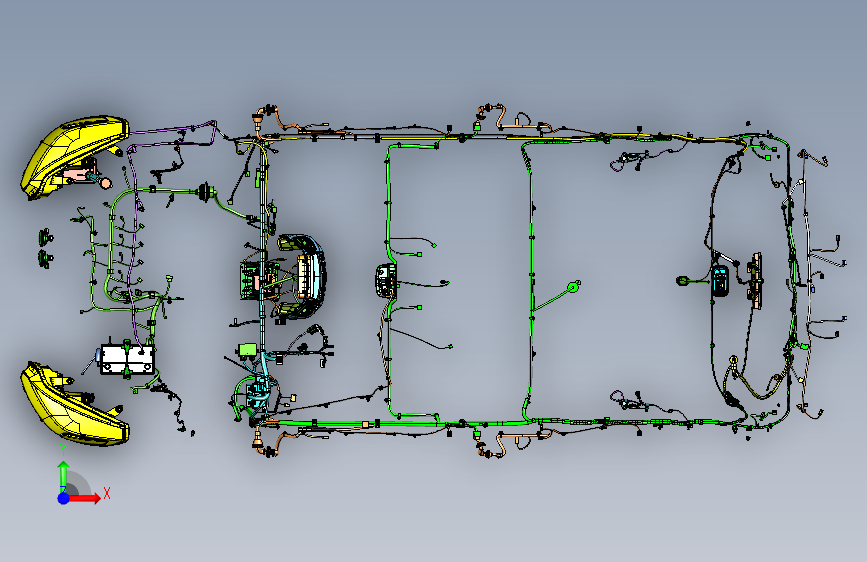The image size is (867, 562).
Task: Select the round green connector at cabin center
Action: pyautogui.click(x=574, y=287)
